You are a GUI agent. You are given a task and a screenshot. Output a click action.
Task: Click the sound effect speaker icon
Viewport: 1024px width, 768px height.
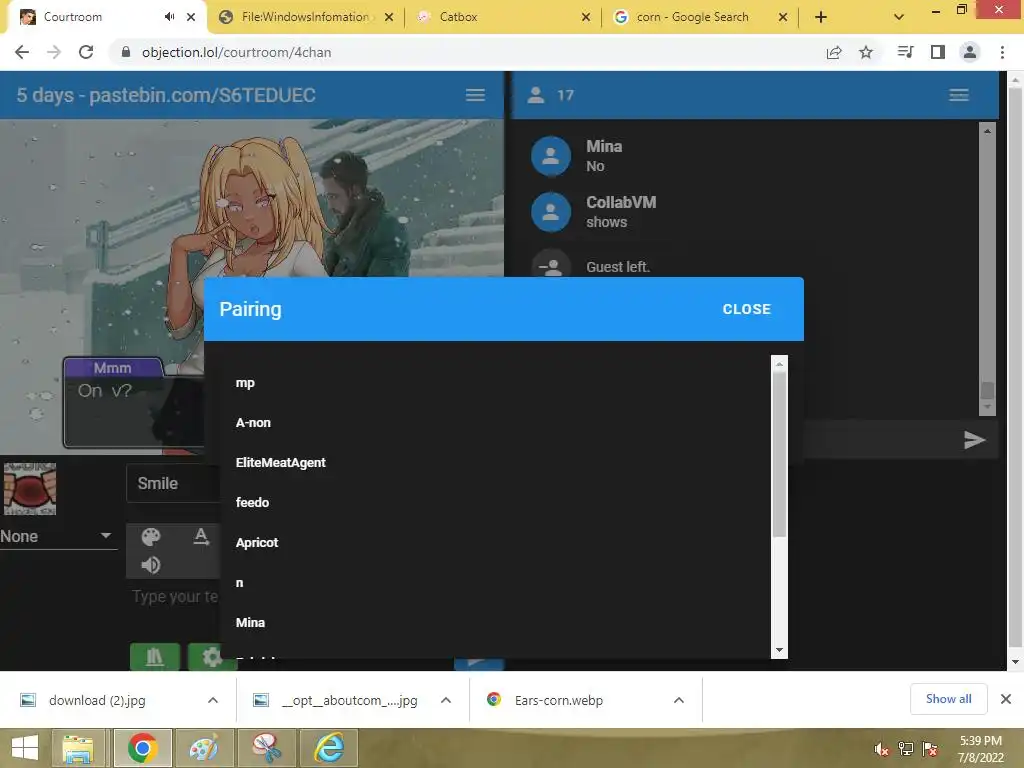click(151, 565)
